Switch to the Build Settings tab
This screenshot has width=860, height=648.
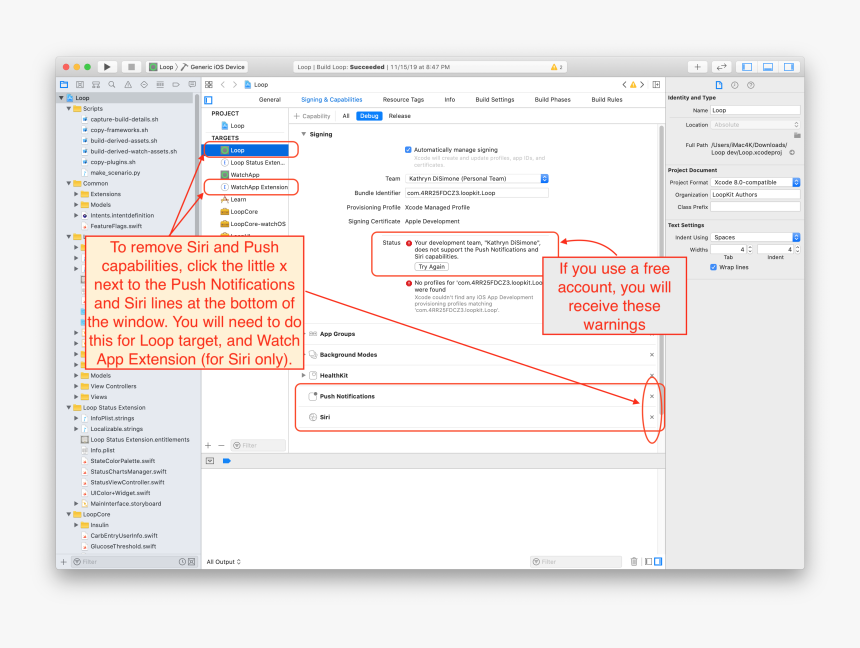coord(495,100)
